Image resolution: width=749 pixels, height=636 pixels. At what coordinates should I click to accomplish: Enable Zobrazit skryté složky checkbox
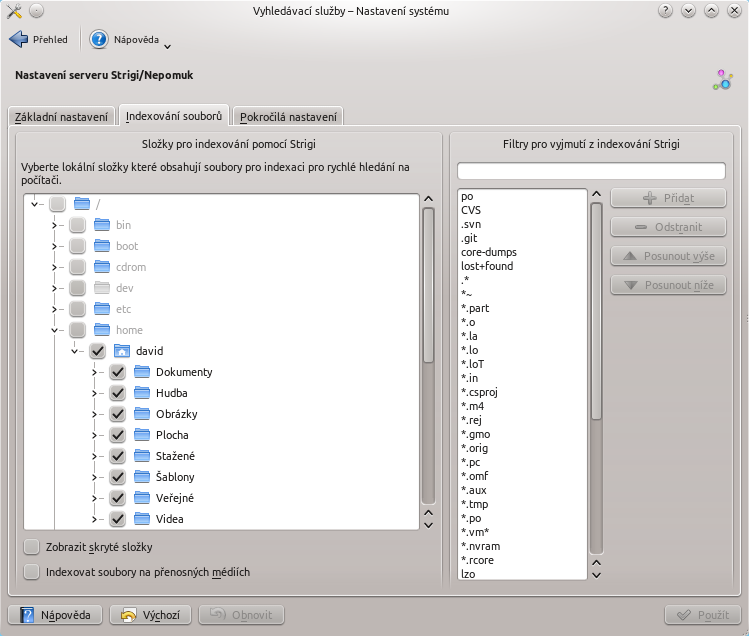click(x=32, y=547)
